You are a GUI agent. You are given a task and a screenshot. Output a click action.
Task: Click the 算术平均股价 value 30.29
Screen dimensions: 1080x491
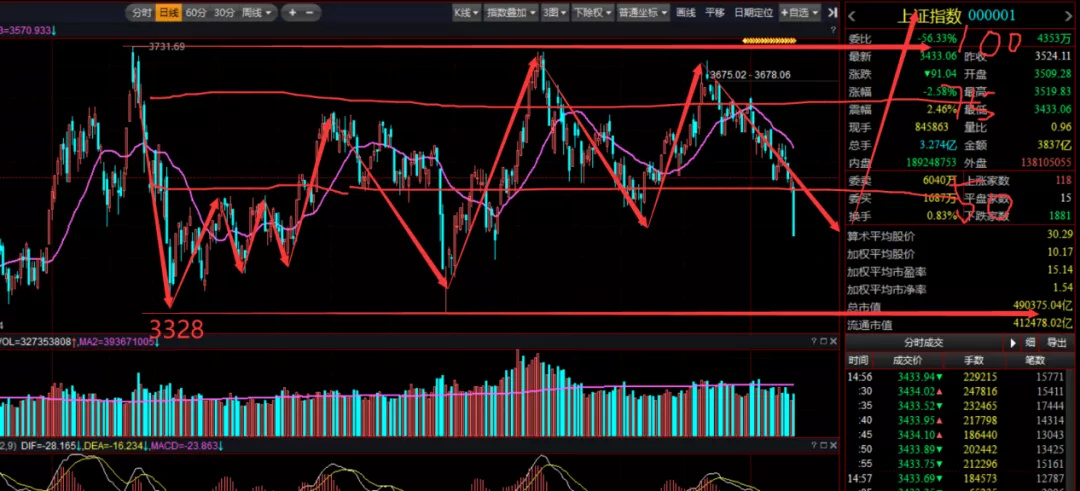click(x=1060, y=236)
